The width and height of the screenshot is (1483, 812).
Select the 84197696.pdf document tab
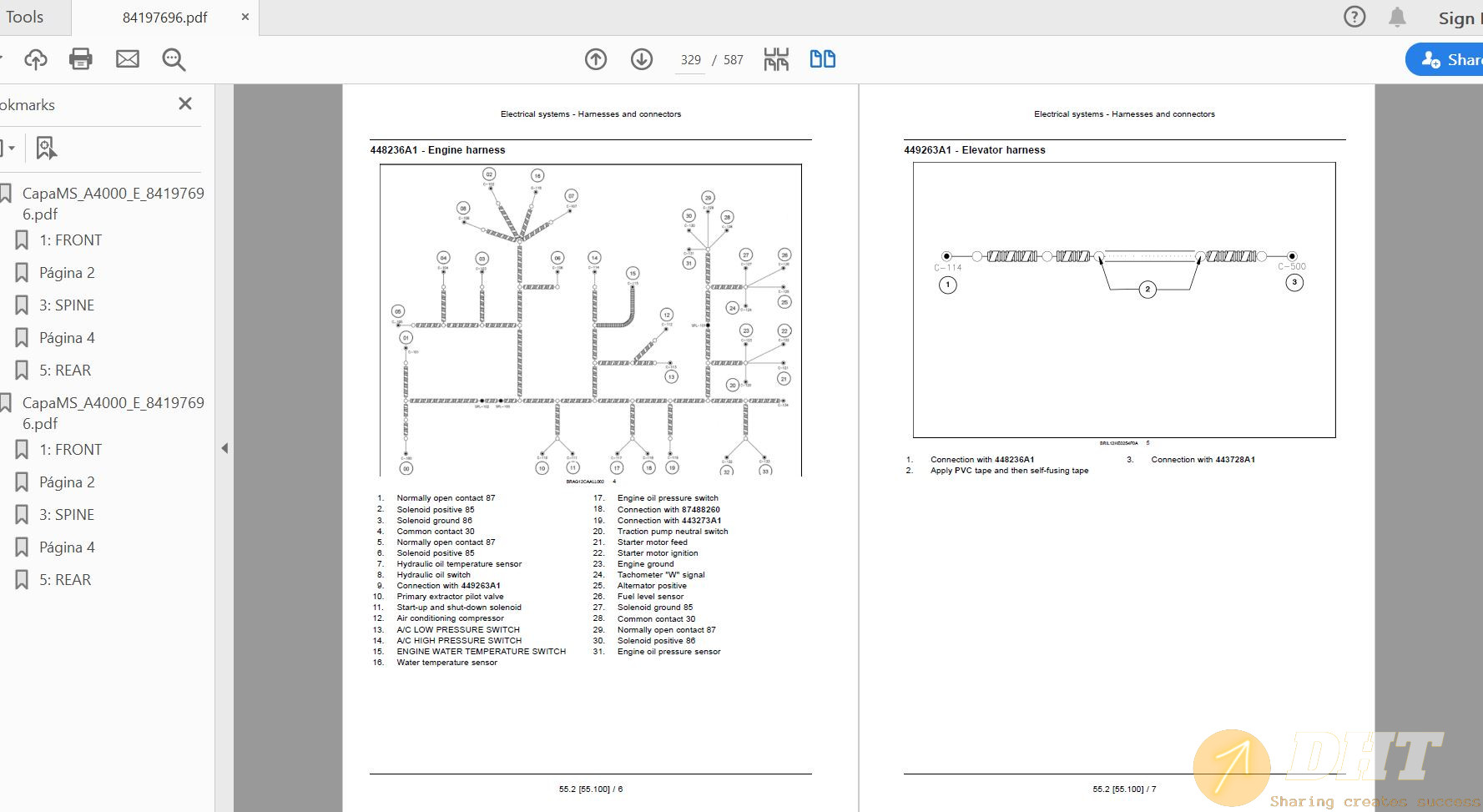point(164,16)
